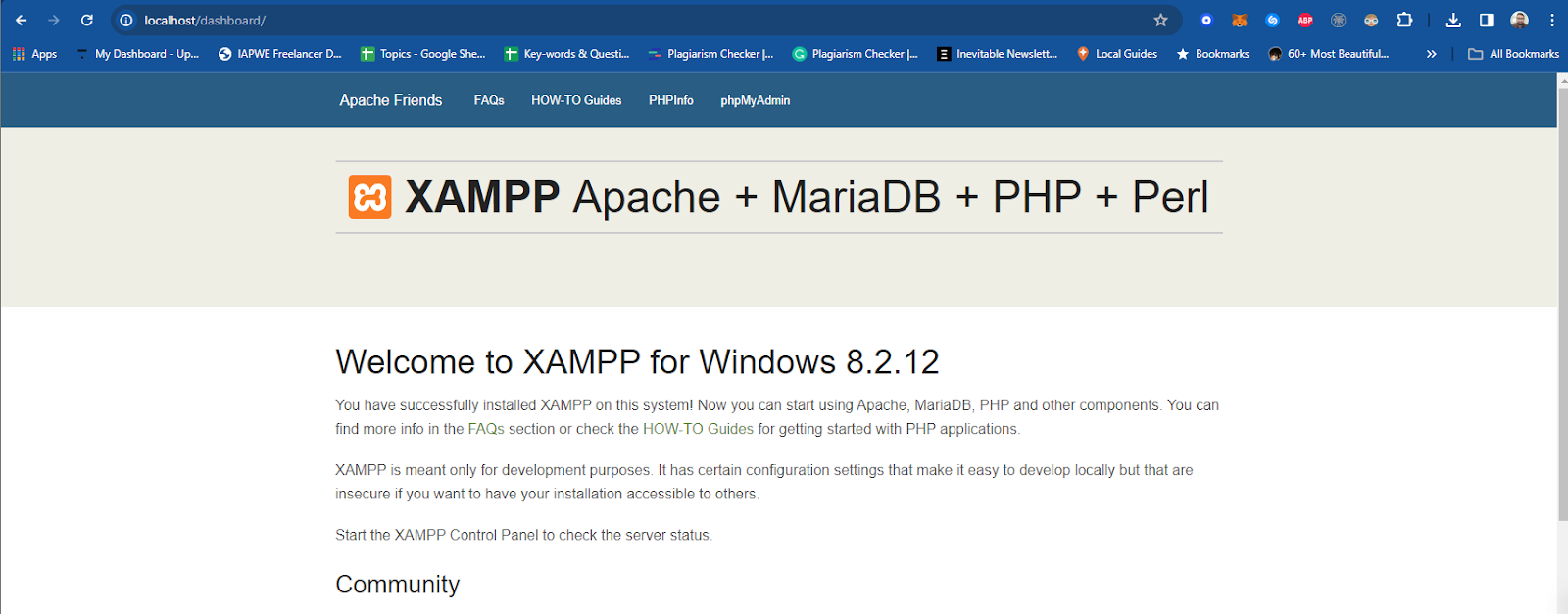Open the starred Bookmarks shortcut
This screenshot has width=1568, height=614.
pyautogui.click(x=1212, y=54)
